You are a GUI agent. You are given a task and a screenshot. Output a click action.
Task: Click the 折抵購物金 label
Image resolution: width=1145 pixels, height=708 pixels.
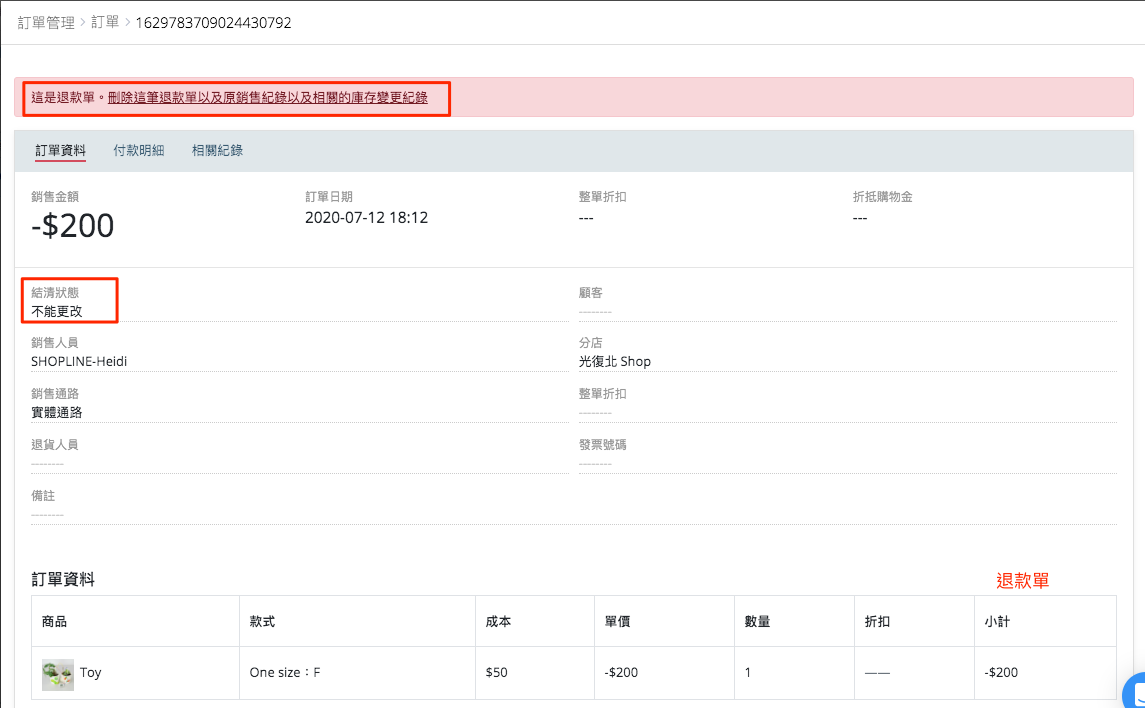pos(883,197)
